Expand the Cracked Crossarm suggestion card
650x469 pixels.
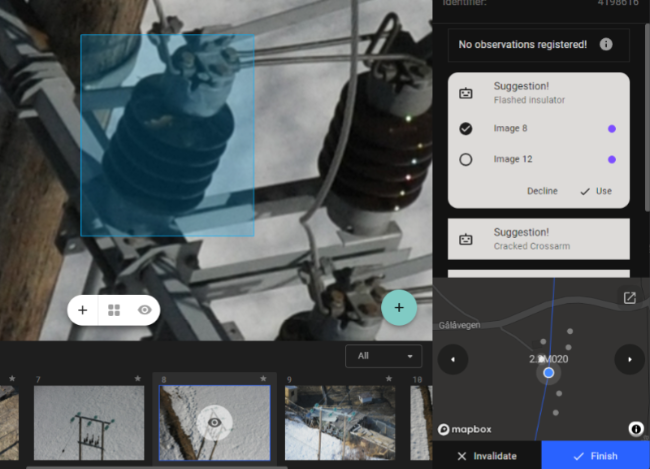pyautogui.click(x=538, y=239)
